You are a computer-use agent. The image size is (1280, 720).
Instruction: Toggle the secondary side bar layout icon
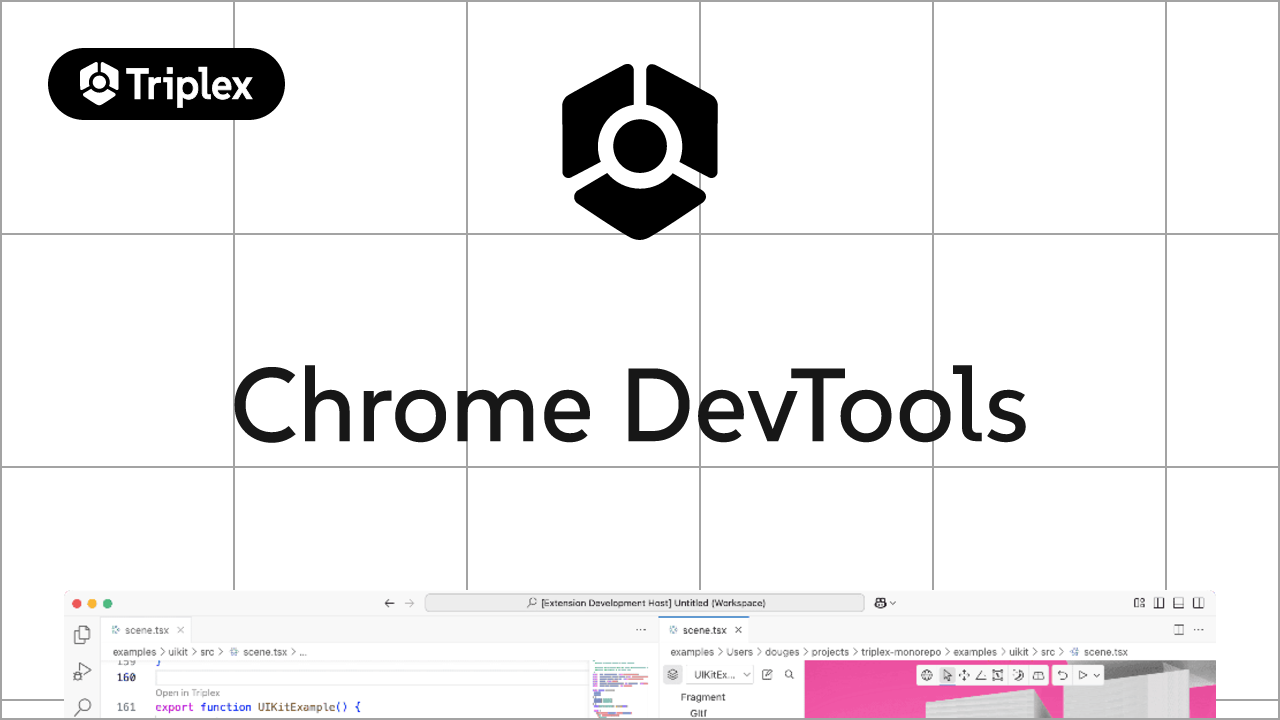point(1198,602)
